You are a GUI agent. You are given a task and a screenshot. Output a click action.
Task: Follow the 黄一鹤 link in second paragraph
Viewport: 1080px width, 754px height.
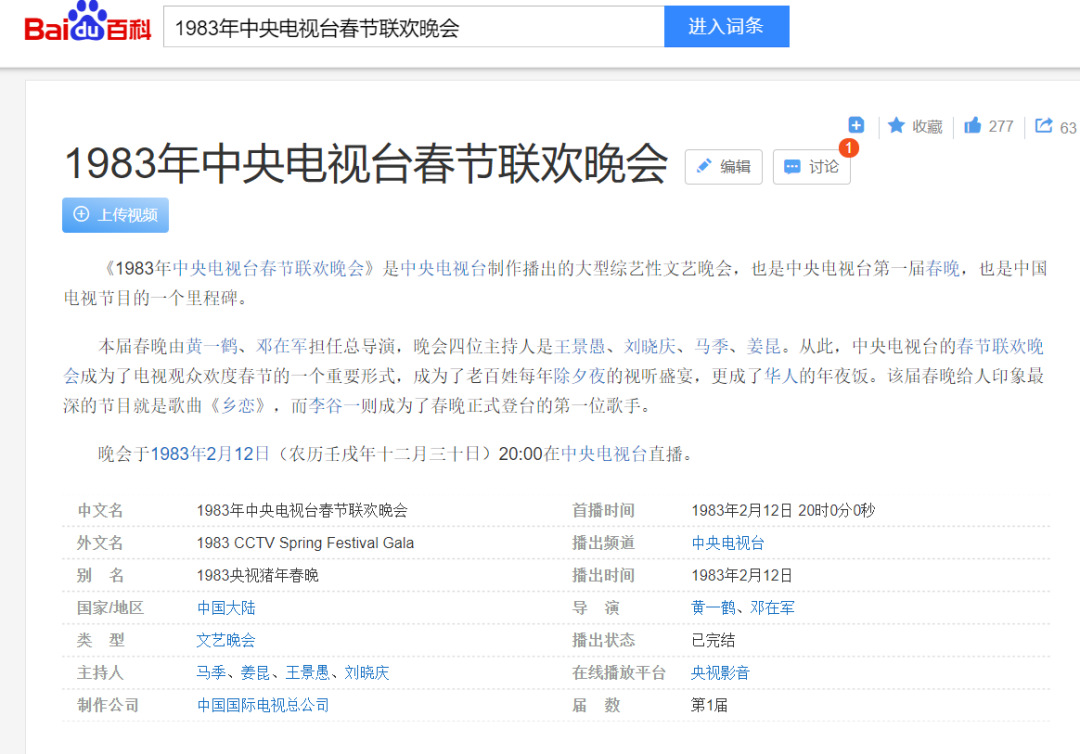(x=212, y=346)
